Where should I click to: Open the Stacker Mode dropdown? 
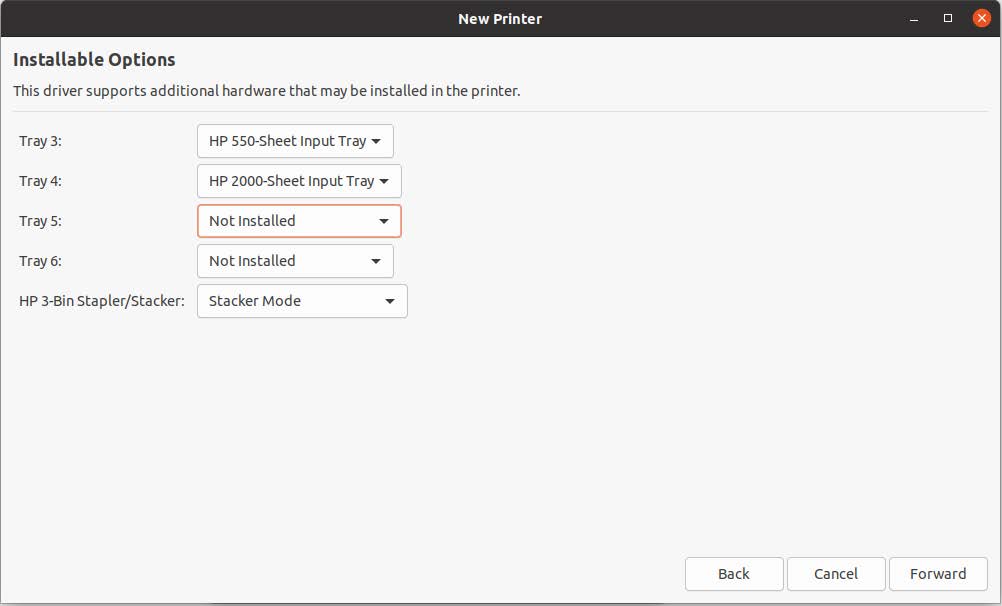301,301
